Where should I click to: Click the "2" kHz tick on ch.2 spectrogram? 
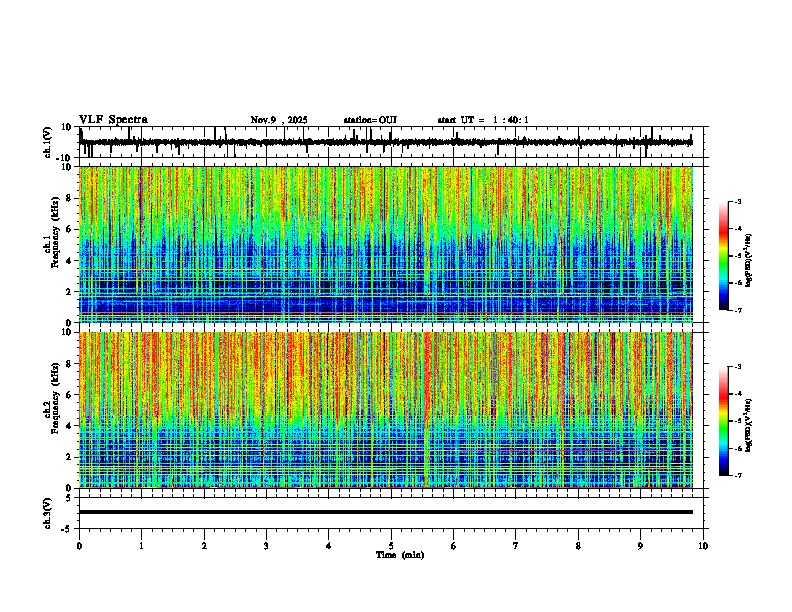point(69,457)
